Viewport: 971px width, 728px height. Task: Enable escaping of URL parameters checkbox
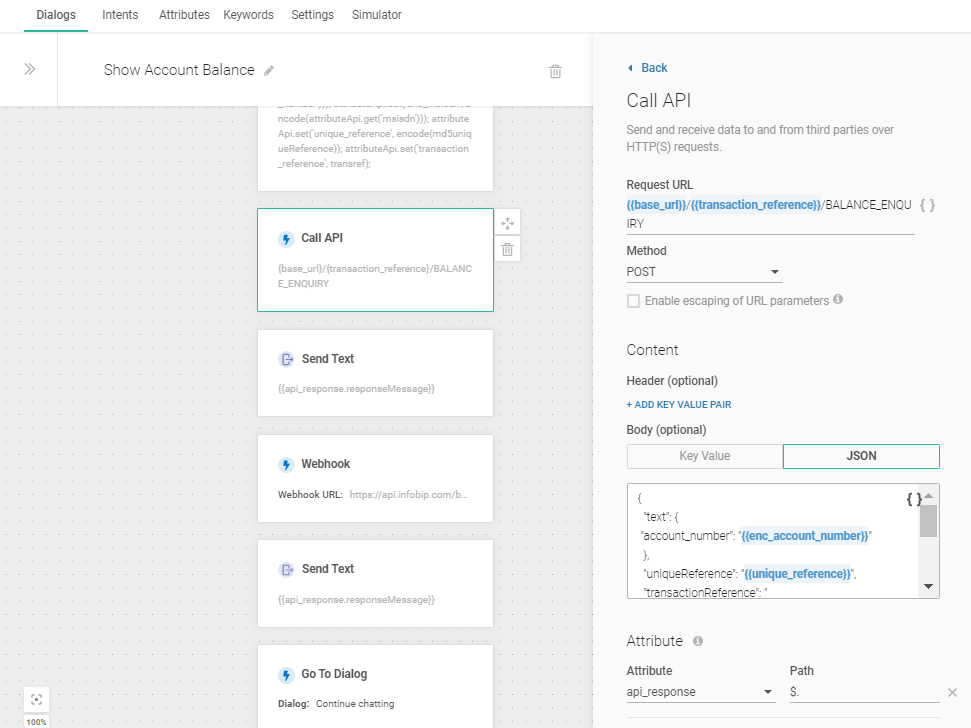pyautogui.click(x=633, y=301)
